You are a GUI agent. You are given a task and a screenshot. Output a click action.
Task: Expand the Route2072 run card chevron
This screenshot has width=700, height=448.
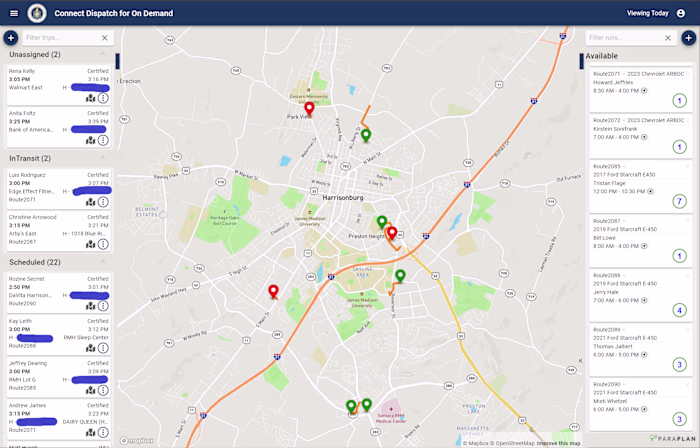point(688,120)
